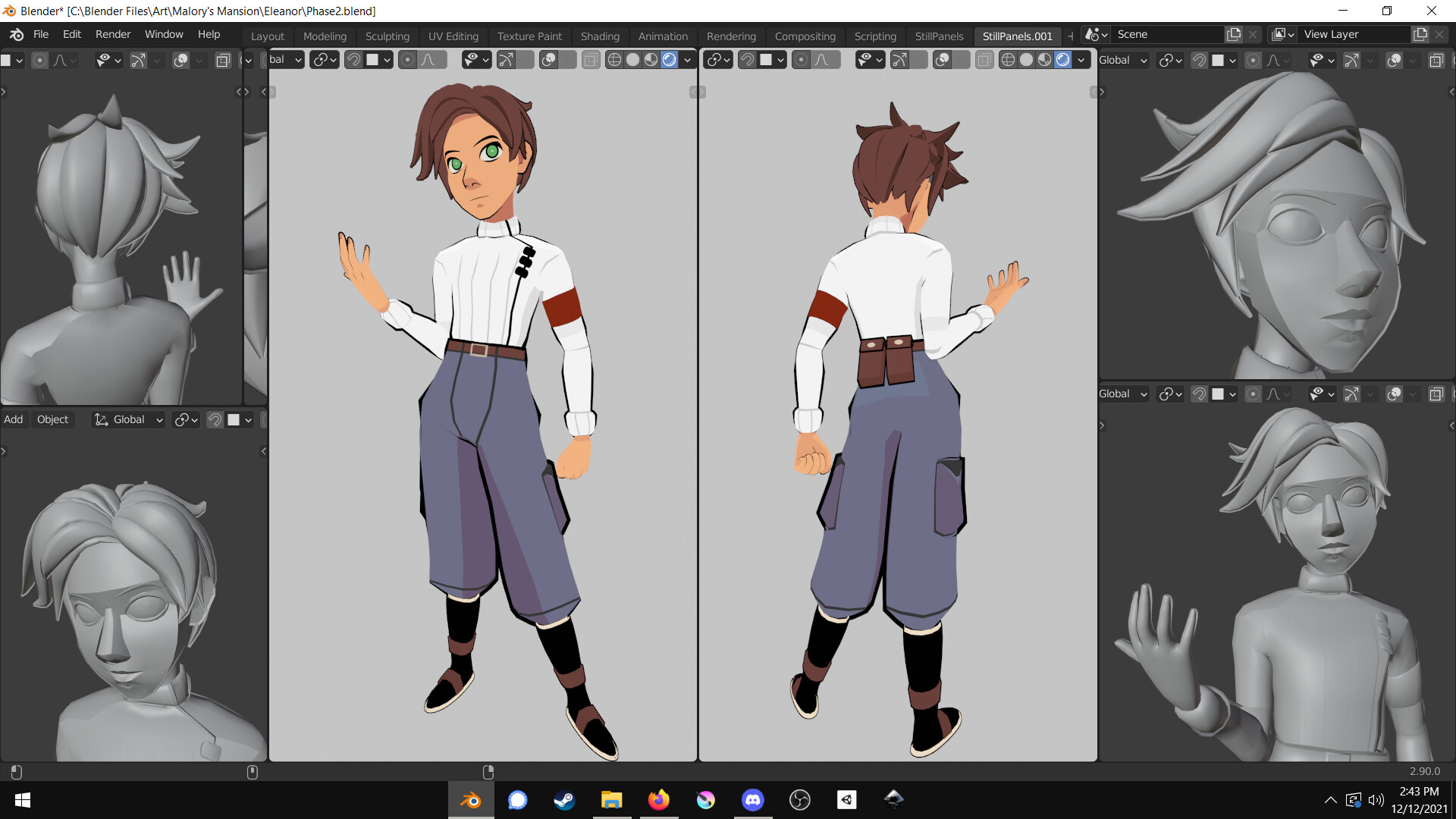Open the Render menu
Screen dimensions: 1456x819
(112, 34)
